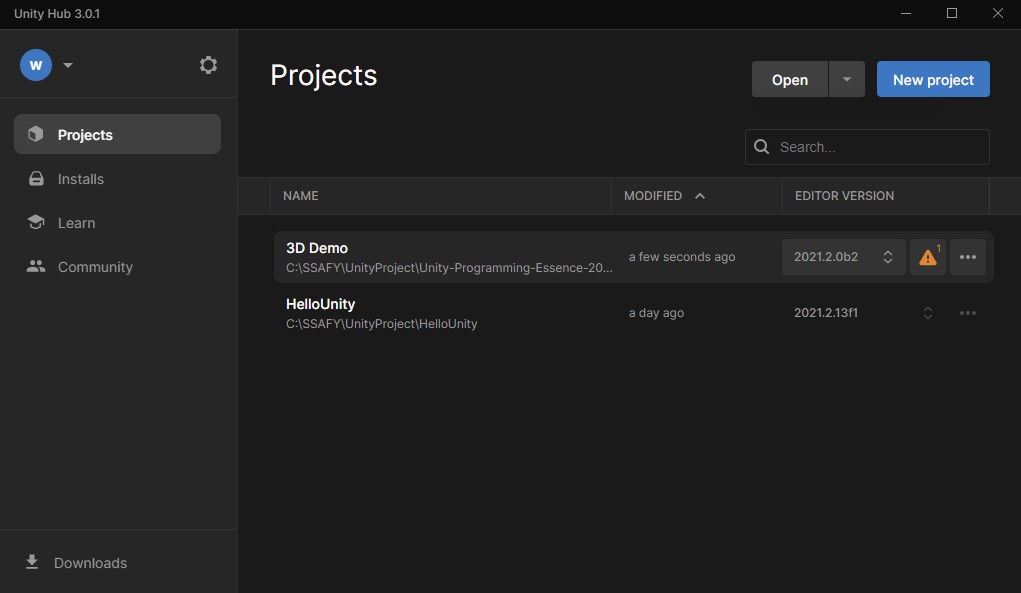Click the 3D Demo project path
This screenshot has width=1021, height=593.
click(449, 268)
